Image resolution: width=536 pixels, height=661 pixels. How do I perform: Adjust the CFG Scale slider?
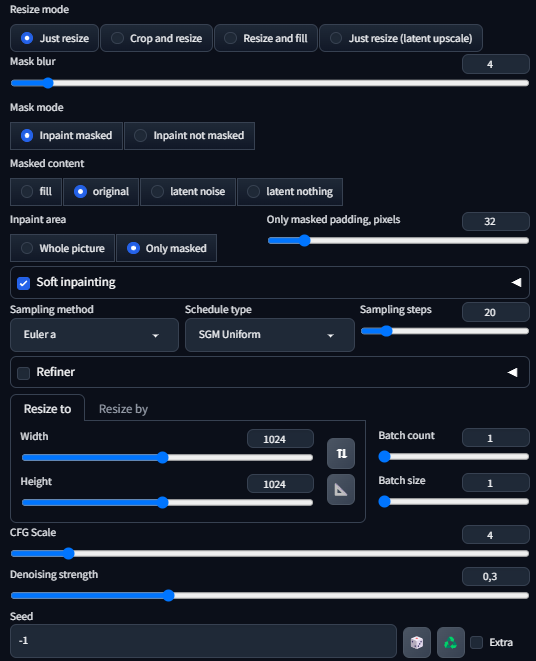click(x=270, y=554)
